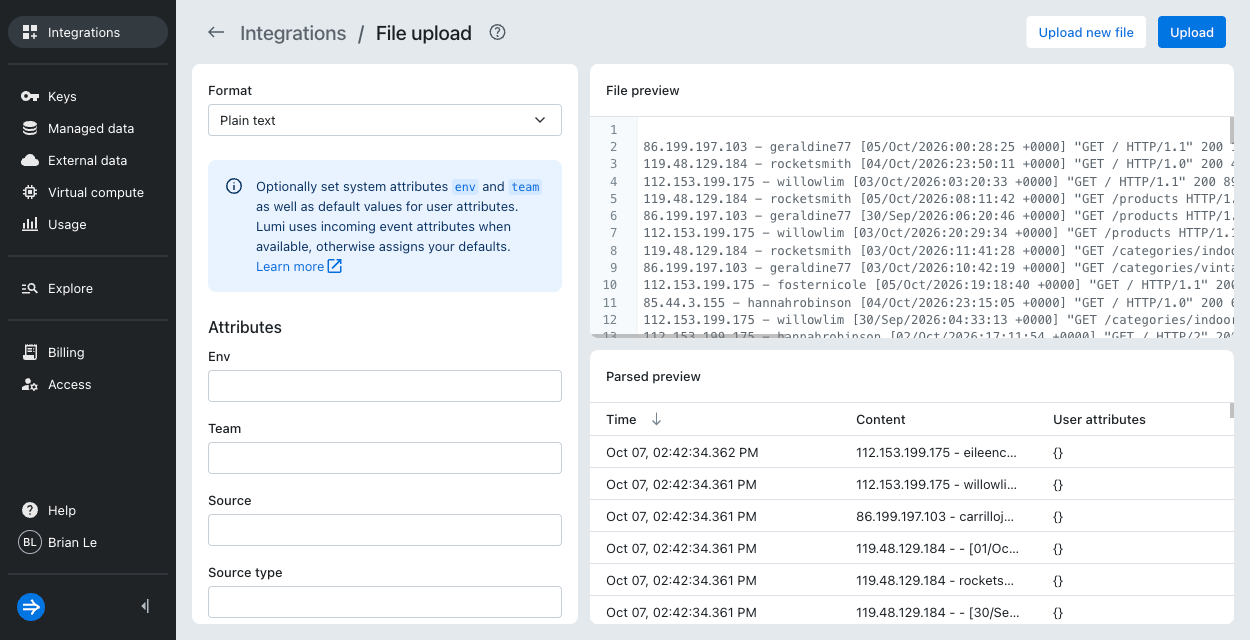Click the Time column header label

point(621,419)
